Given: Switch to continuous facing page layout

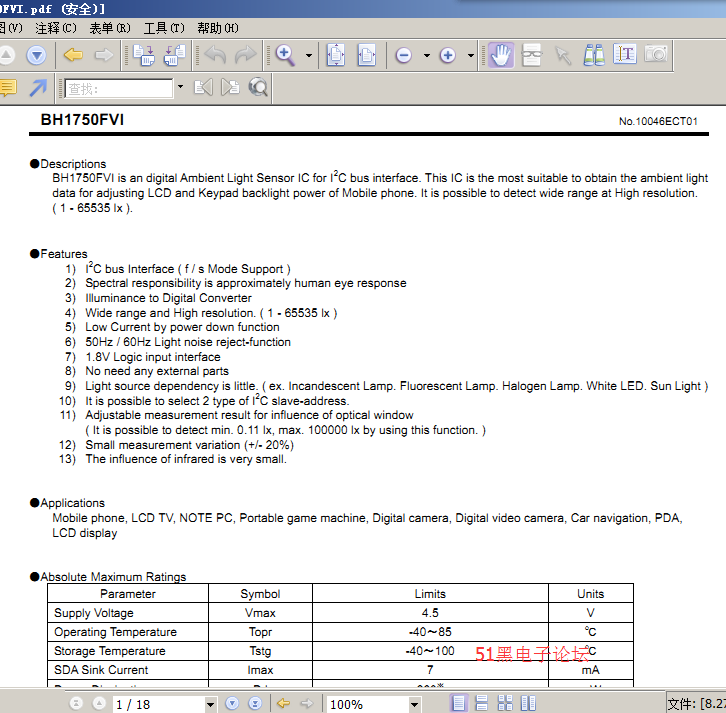Looking at the screenshot, I should 505,703.
